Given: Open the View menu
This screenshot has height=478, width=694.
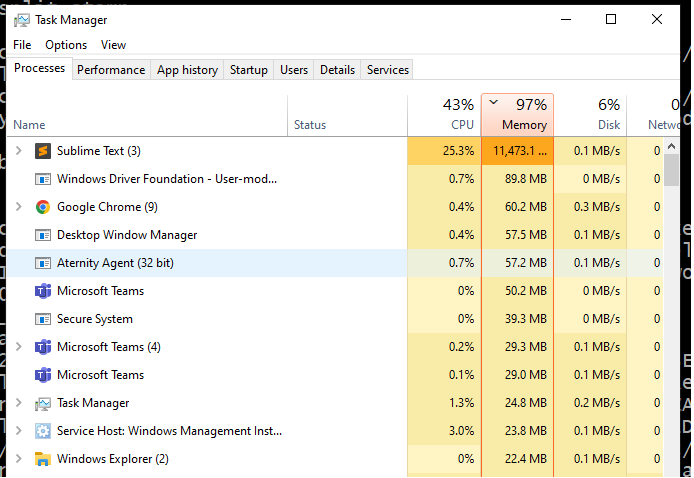Looking at the screenshot, I should tap(113, 45).
